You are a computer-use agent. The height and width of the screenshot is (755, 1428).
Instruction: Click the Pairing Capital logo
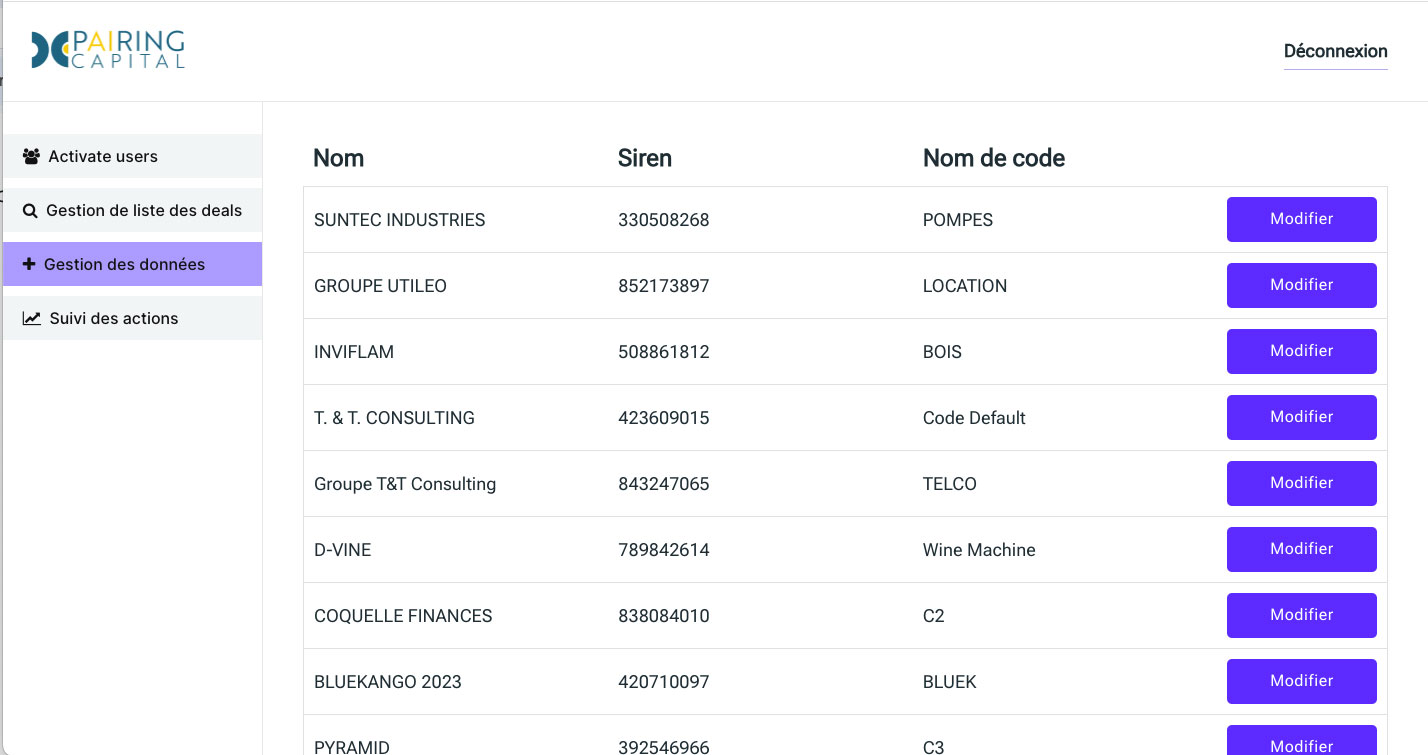[x=108, y=49]
